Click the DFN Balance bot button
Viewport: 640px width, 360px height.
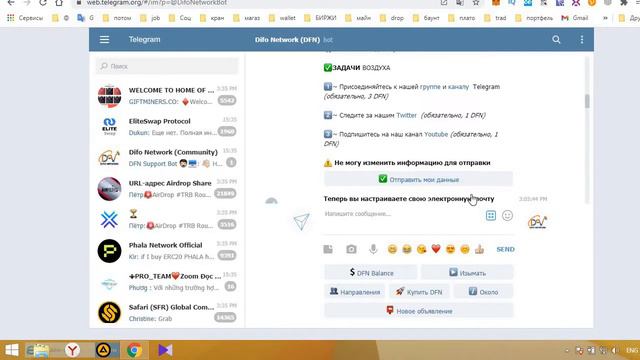pos(371,272)
